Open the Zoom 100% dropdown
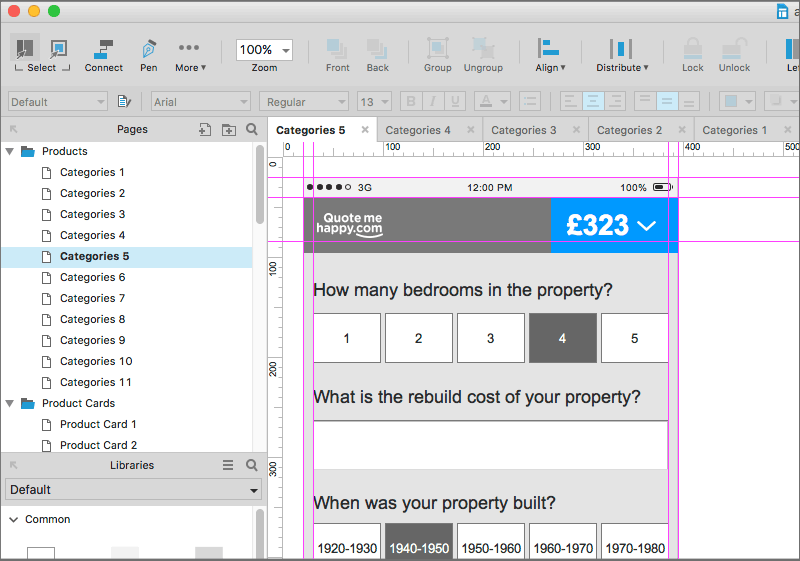Viewport: 800px width, 561px height. (264, 50)
